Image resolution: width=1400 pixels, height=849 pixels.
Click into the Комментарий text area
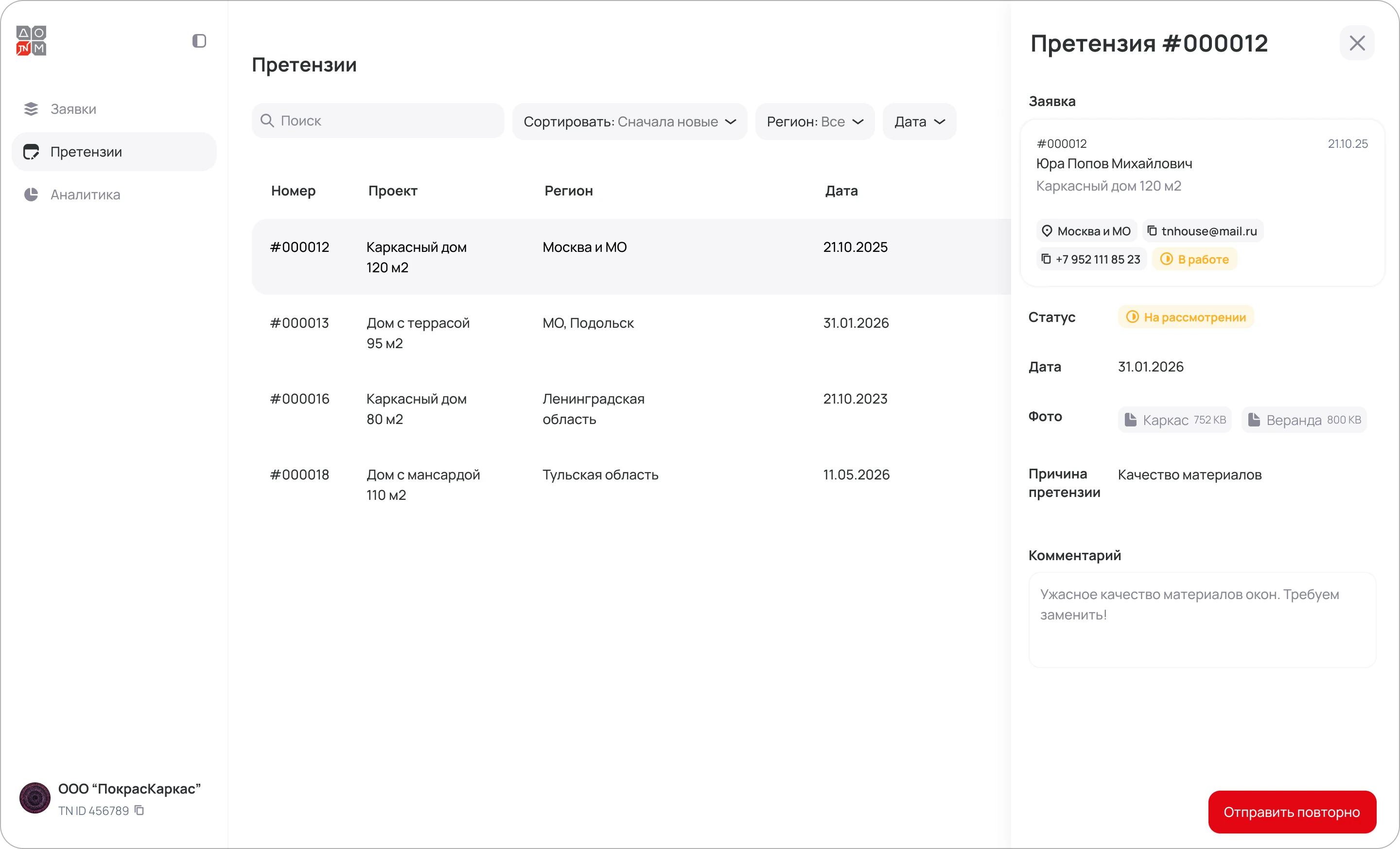pos(1202,620)
